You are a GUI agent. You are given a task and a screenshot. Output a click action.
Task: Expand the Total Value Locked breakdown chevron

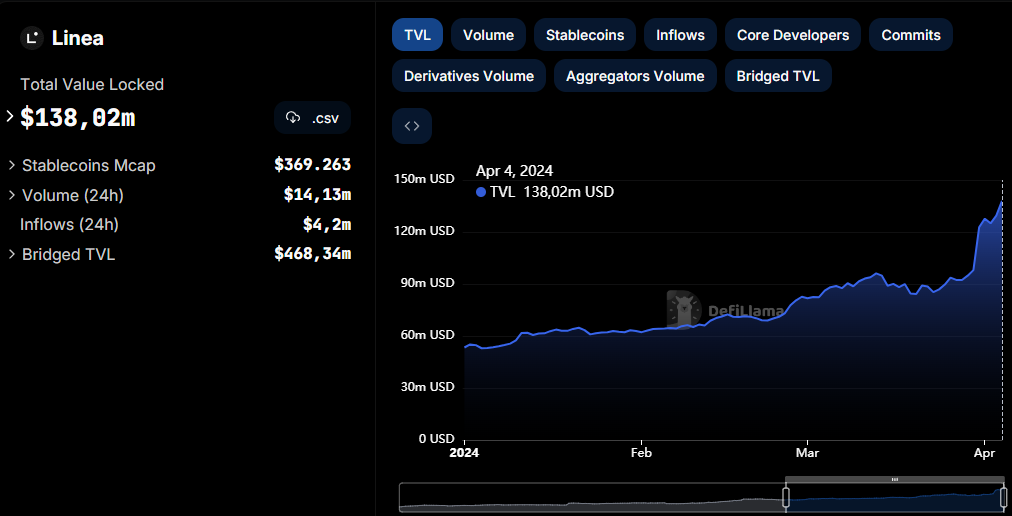(x=10, y=117)
